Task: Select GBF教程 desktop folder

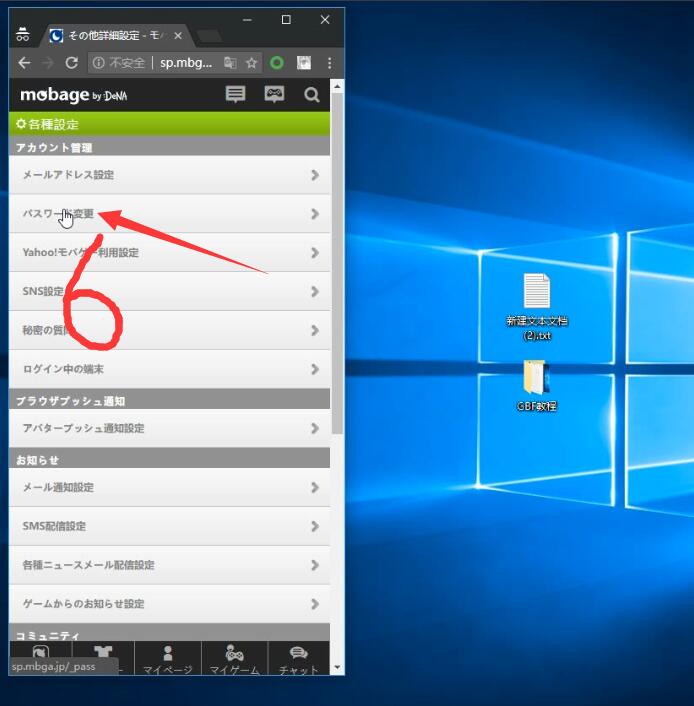Action: [536, 386]
